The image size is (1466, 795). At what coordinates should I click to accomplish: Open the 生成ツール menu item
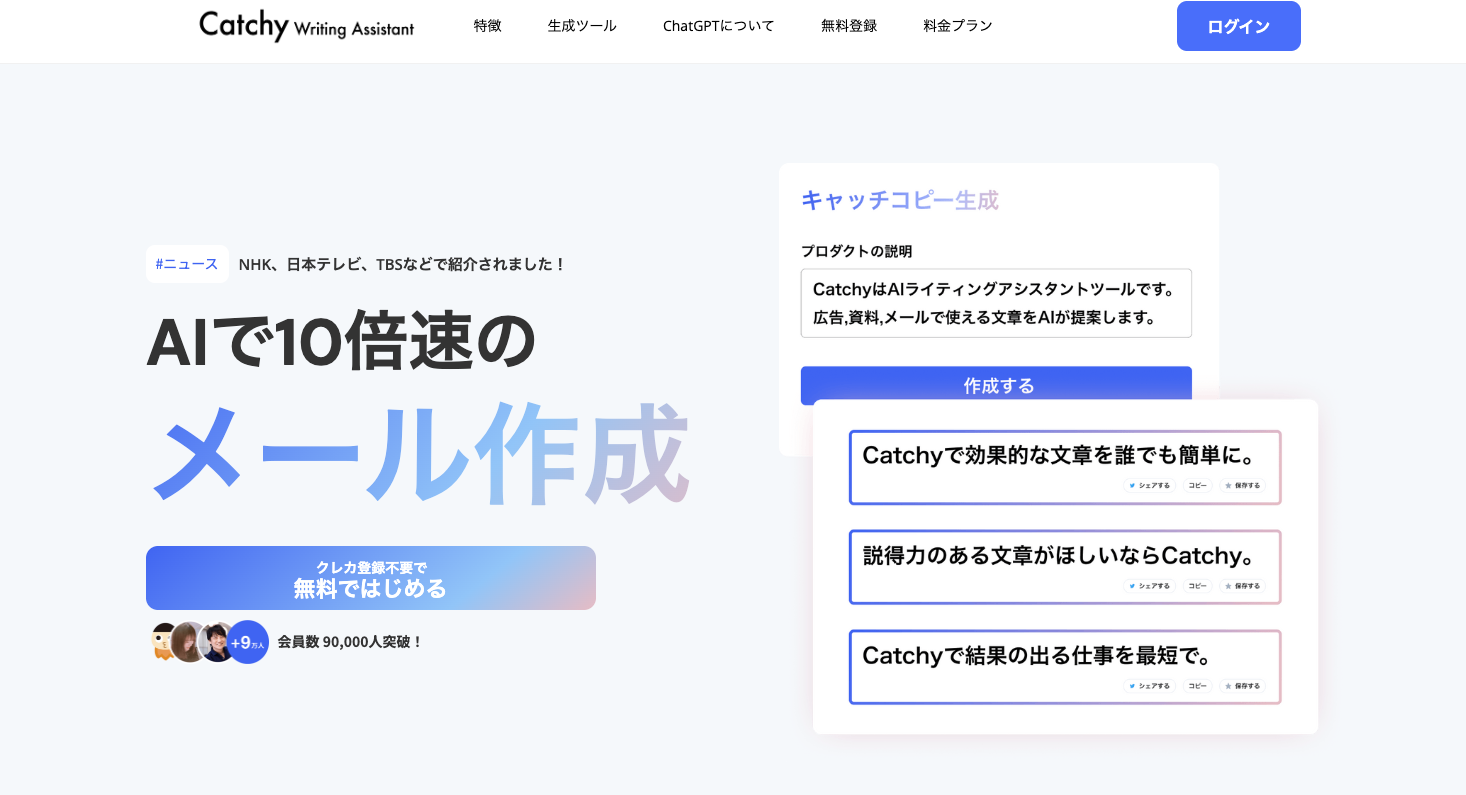582,26
